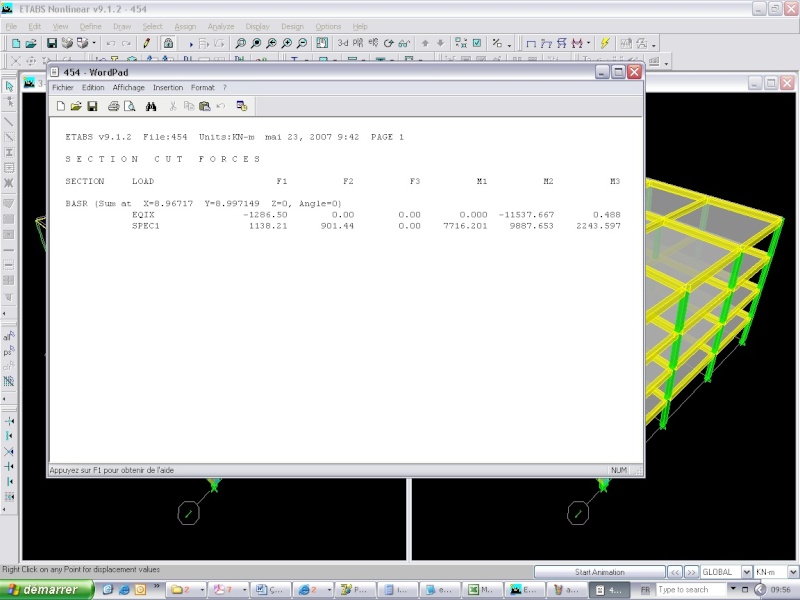Screen dimensions: 800x600
Task: Click the SECTION CUT FORCES heading
Action: (x=163, y=159)
